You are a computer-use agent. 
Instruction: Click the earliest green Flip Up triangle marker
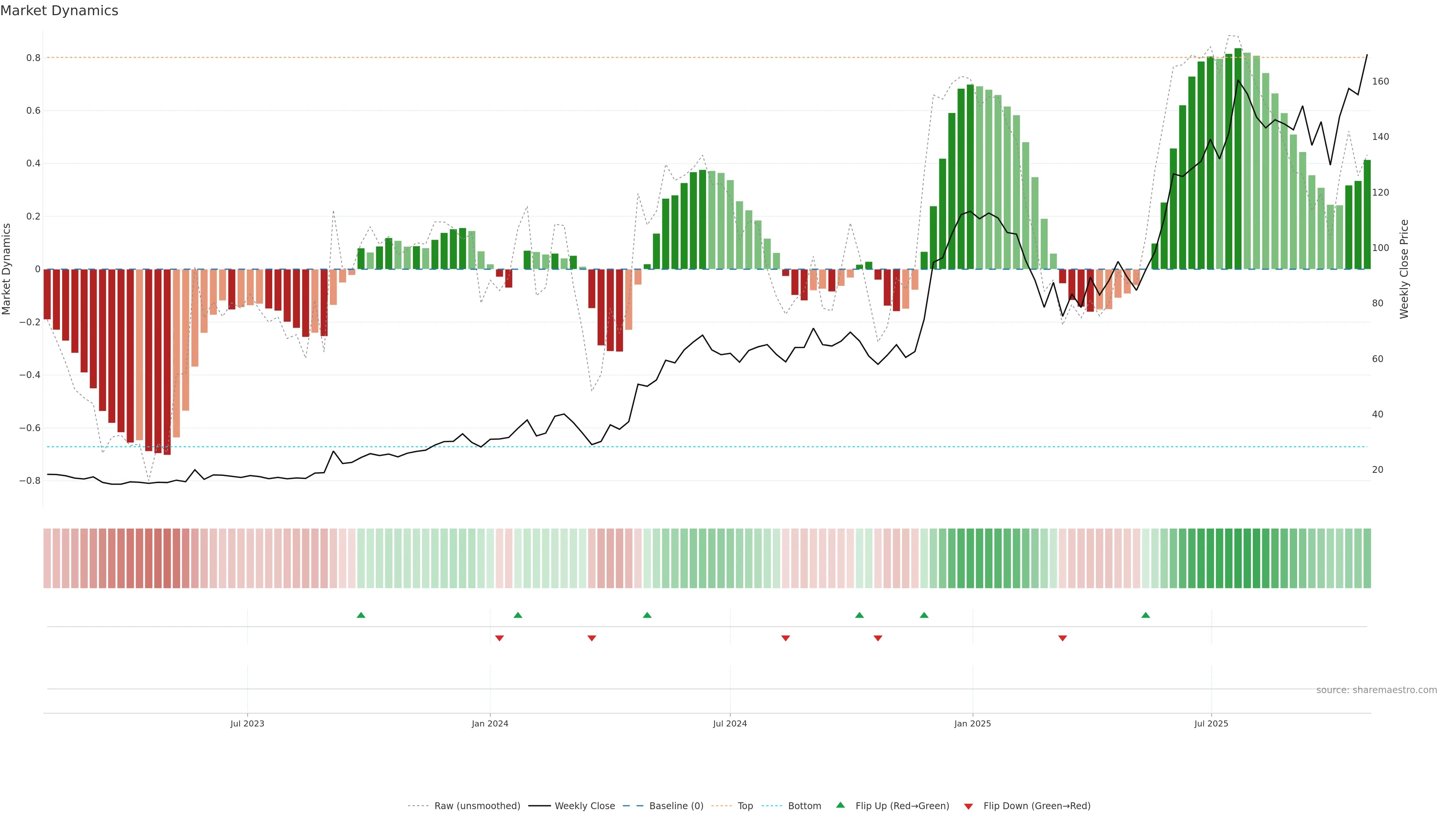[x=361, y=615]
